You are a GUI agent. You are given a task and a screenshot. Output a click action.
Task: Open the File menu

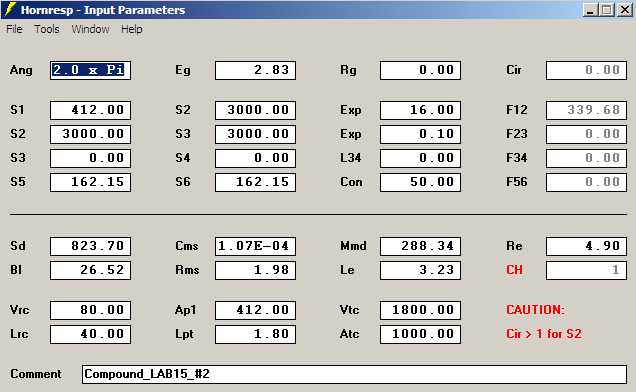click(14, 29)
